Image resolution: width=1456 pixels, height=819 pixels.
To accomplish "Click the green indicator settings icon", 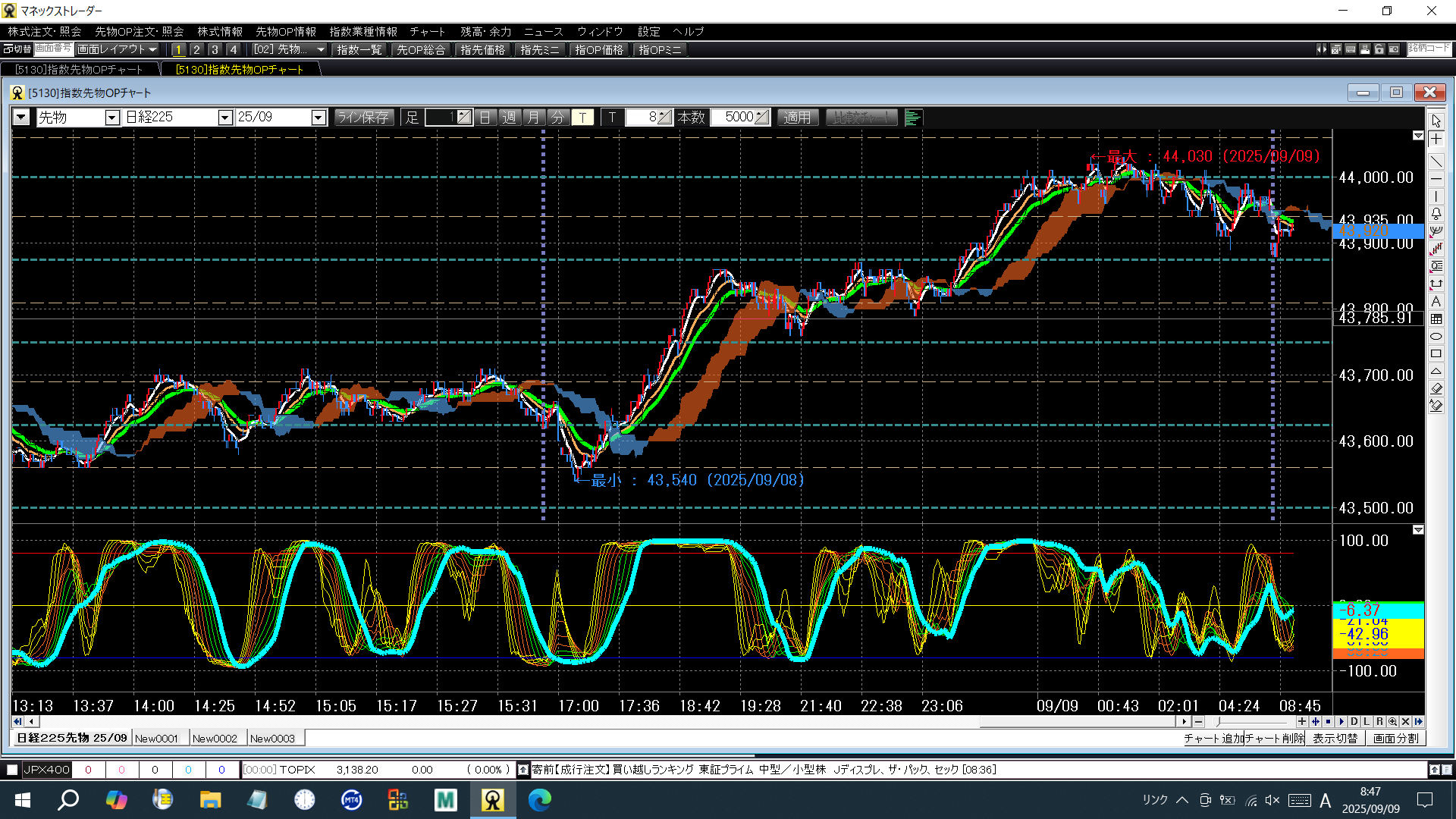I will (x=913, y=118).
